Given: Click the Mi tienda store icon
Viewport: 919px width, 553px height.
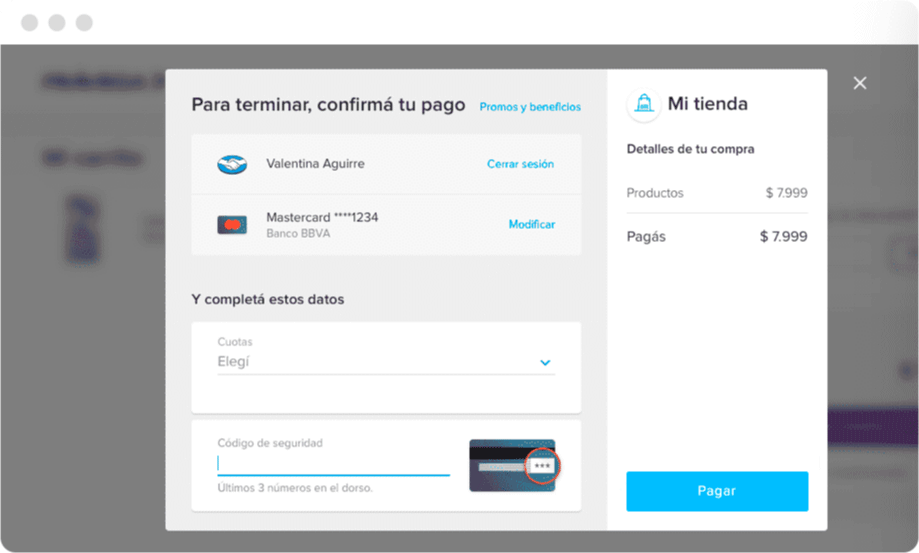Looking at the screenshot, I should point(644,104).
